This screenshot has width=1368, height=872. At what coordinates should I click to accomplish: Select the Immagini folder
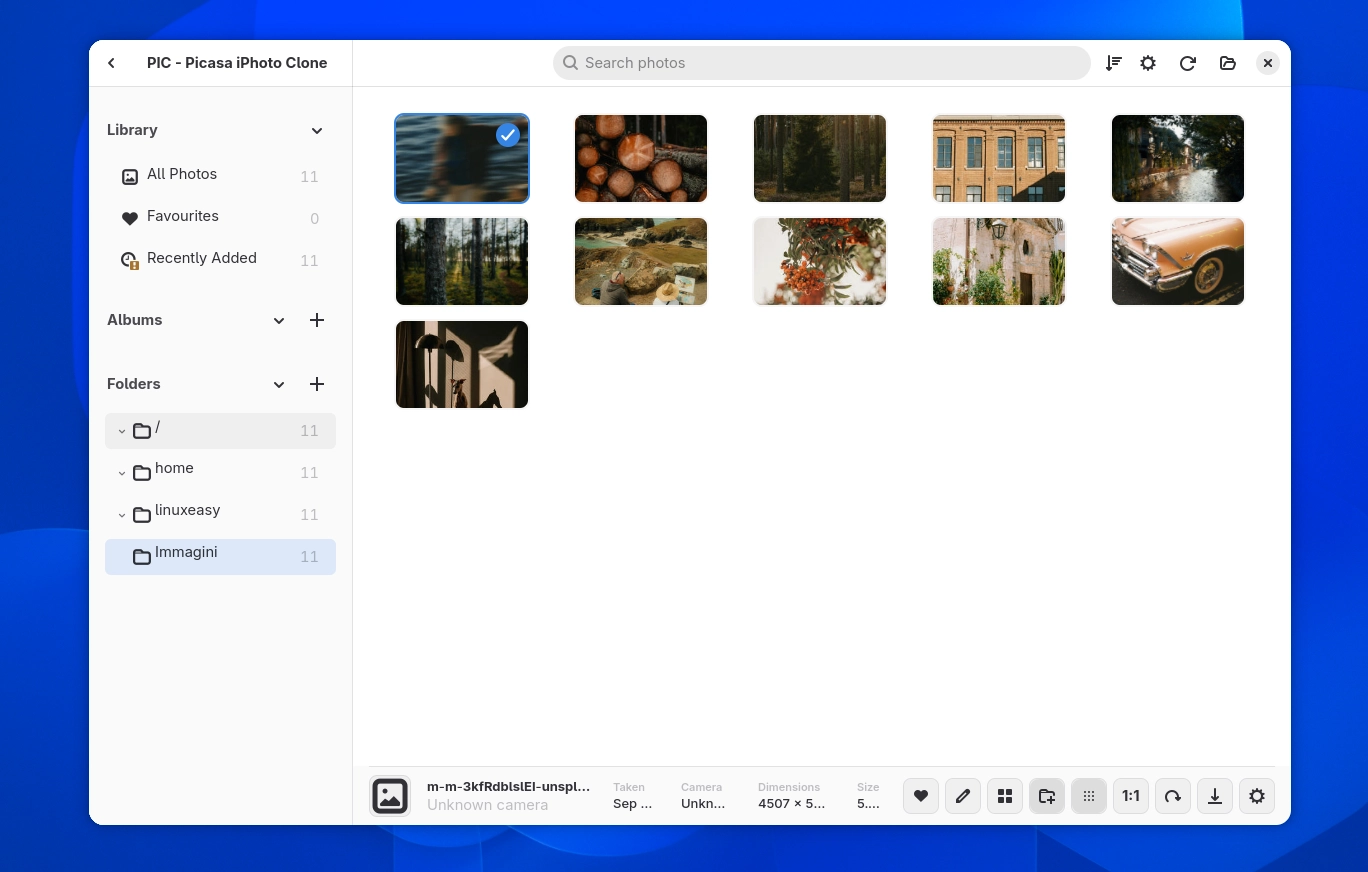click(220, 557)
